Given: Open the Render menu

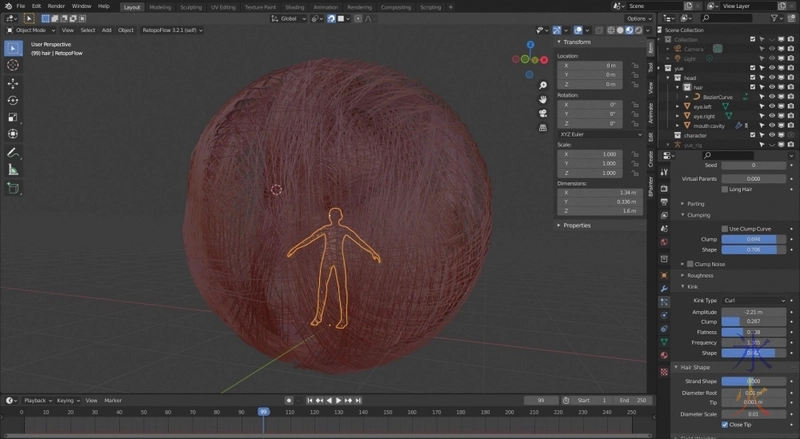Looking at the screenshot, I should coord(57,6).
